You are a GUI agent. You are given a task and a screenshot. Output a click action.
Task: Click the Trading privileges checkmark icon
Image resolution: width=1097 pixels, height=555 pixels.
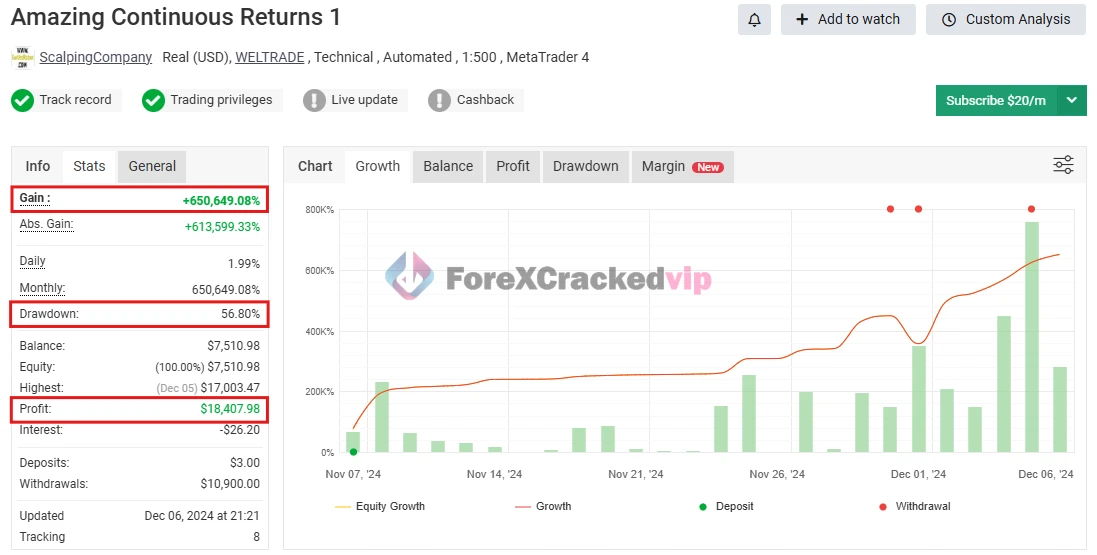click(x=153, y=100)
